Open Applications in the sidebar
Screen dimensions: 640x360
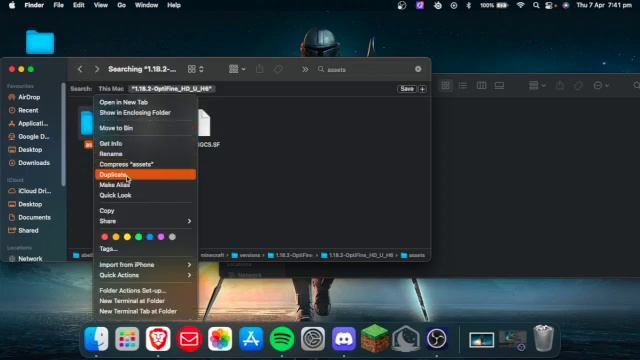pos(33,124)
